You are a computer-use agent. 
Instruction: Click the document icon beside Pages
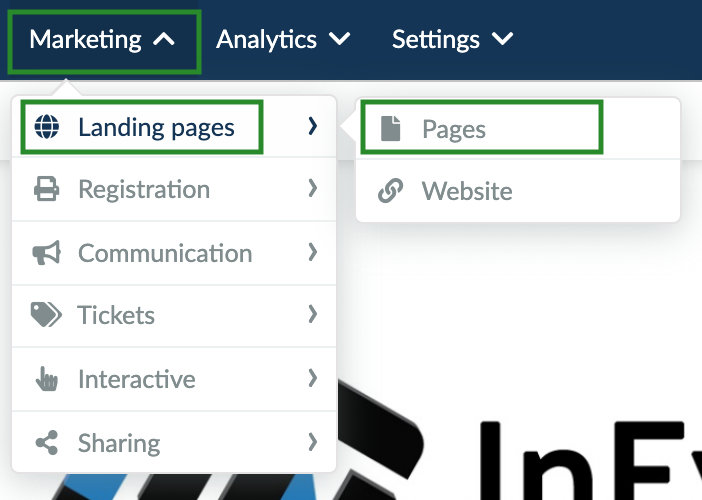(390, 128)
